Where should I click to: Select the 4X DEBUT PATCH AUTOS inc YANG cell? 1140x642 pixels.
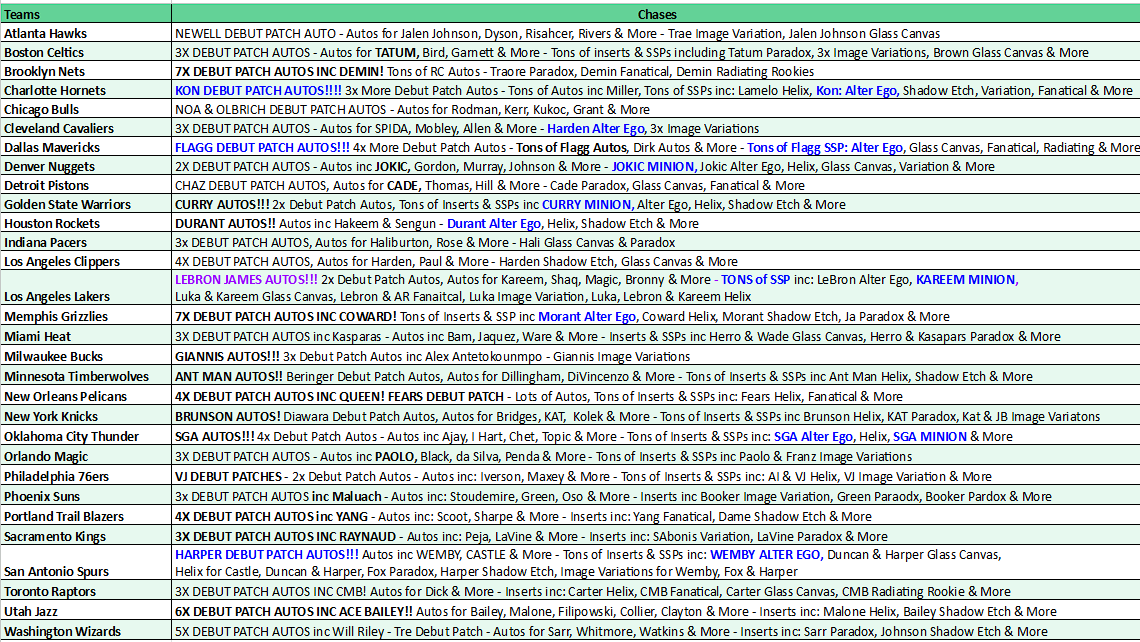(x=656, y=515)
